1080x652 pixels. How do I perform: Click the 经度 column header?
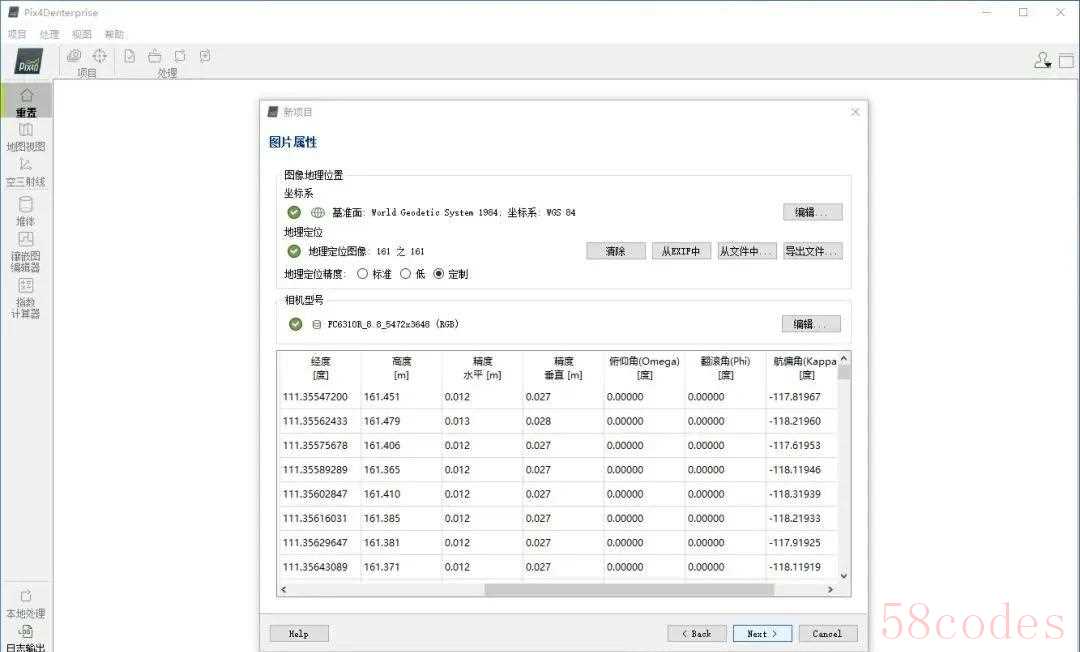[320, 368]
